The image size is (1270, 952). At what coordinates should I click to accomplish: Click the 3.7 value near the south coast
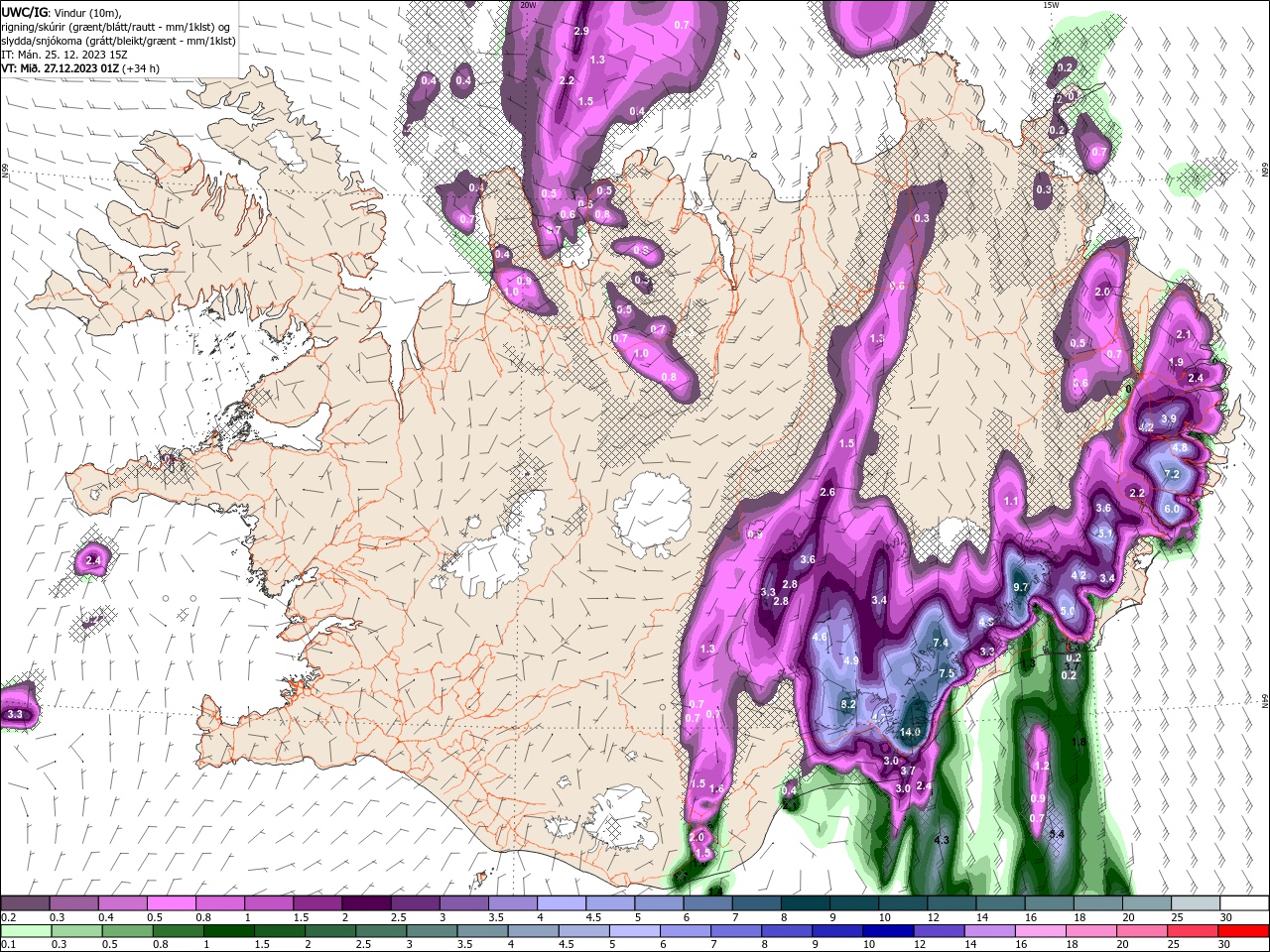click(907, 771)
